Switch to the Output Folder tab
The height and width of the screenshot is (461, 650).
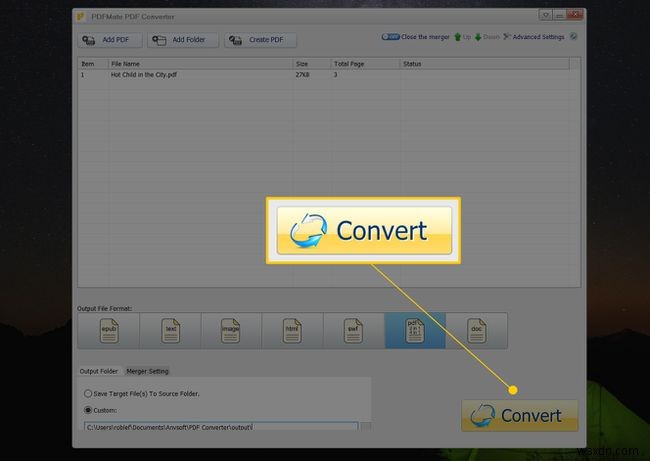point(99,371)
